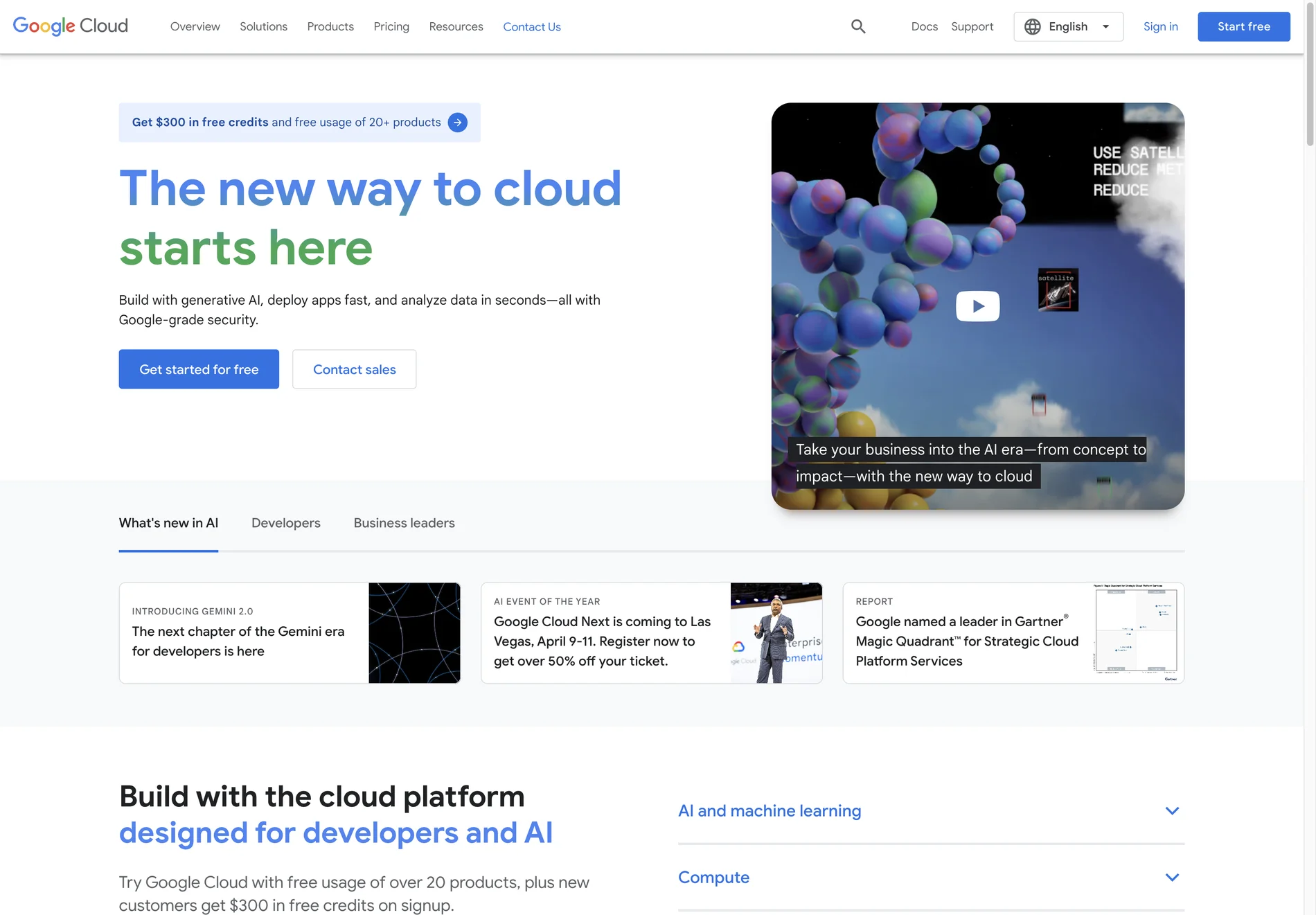Open the Google Cloud Next event card
The image size is (1316, 915).
(651, 633)
